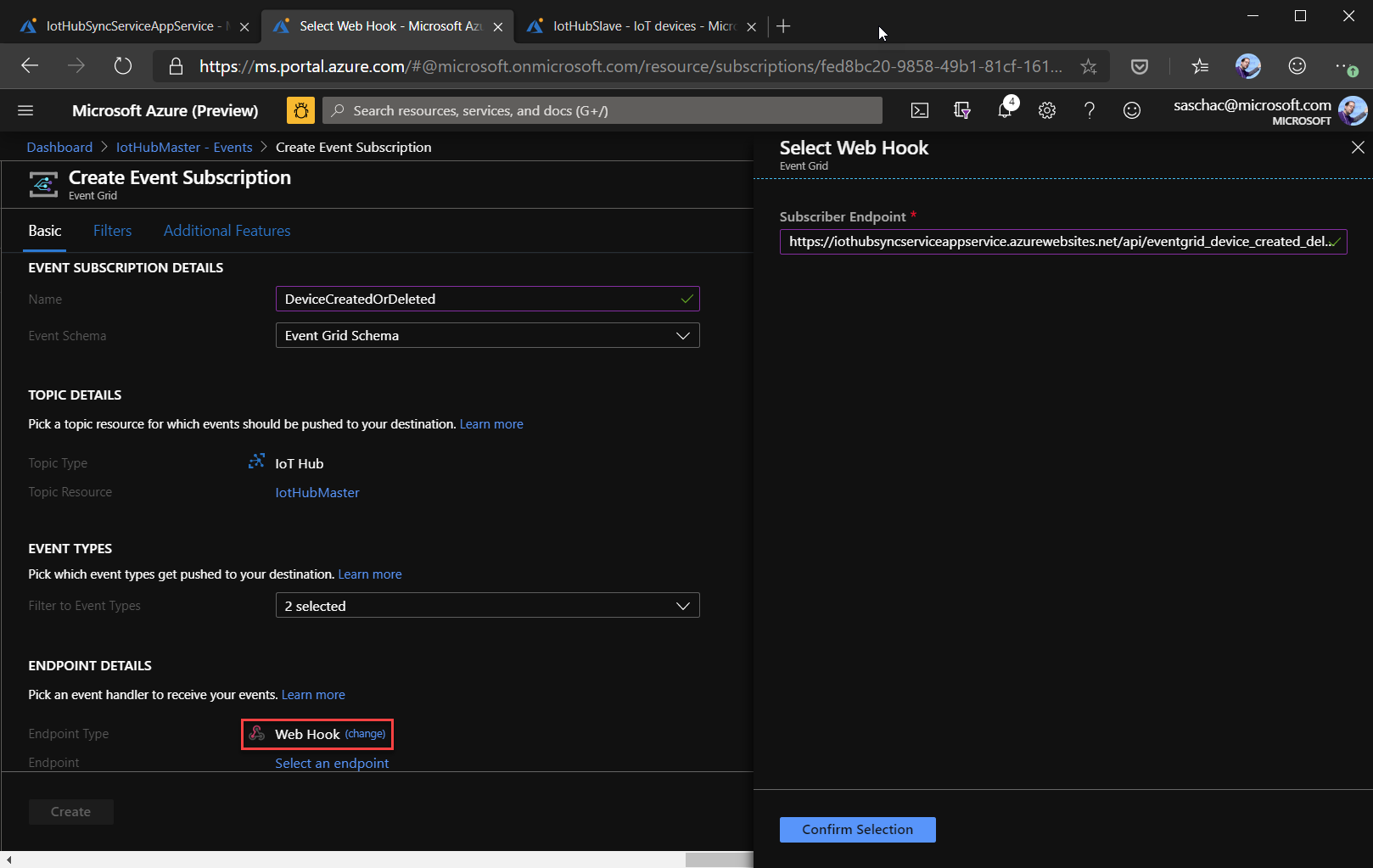
Task: Click the browser address bar URL
Action: (630, 66)
